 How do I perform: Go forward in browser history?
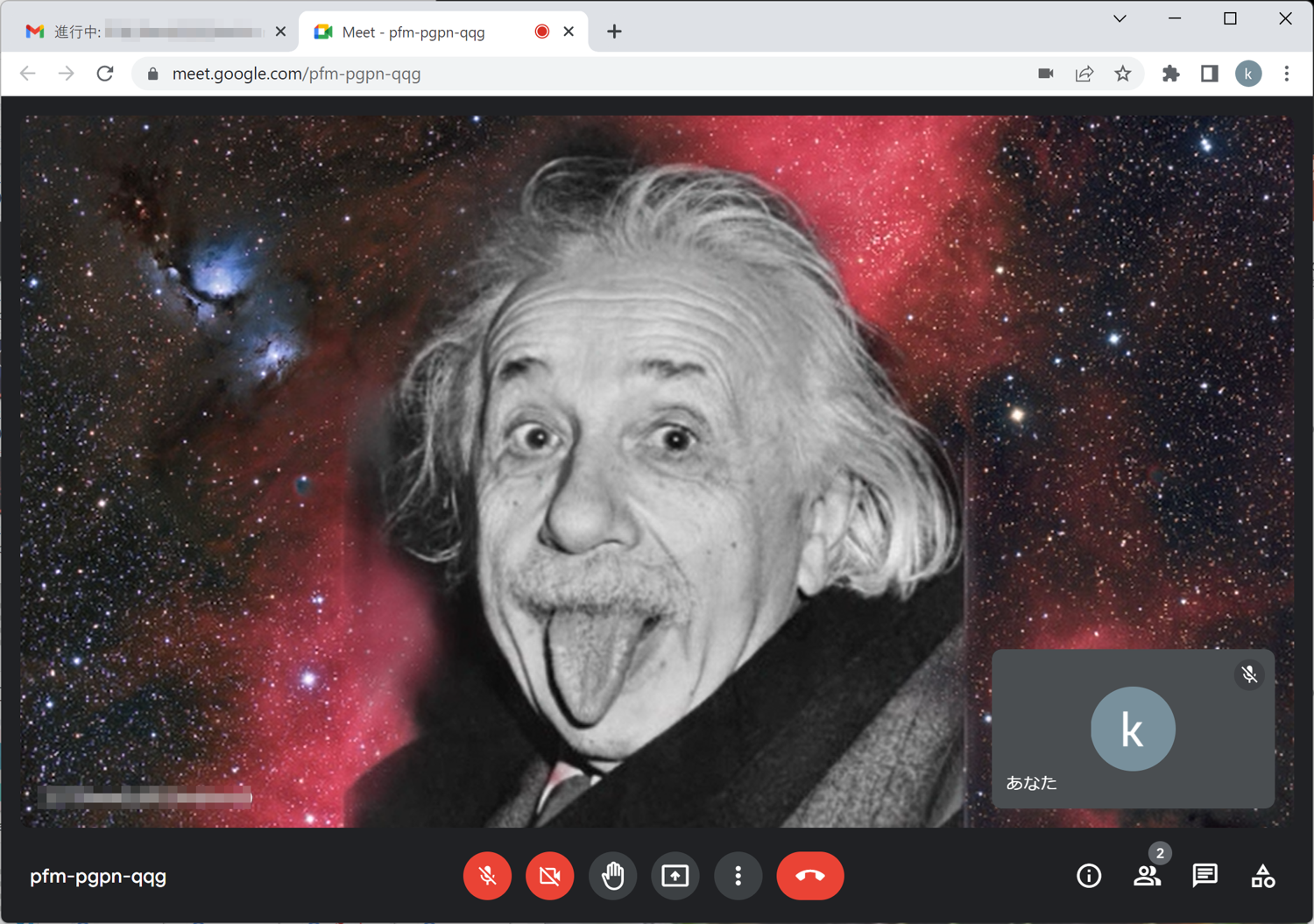coord(67,74)
